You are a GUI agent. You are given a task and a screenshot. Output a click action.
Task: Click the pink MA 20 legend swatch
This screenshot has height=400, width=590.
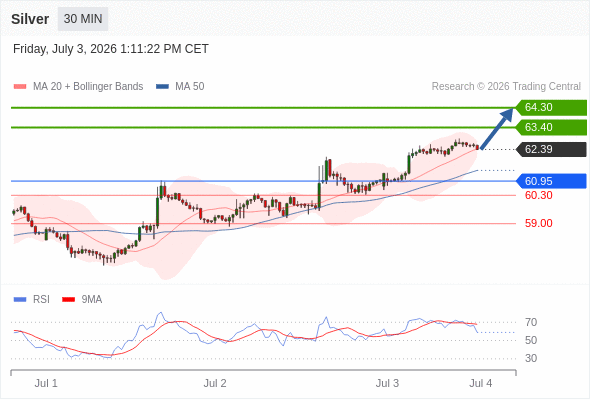pos(20,87)
